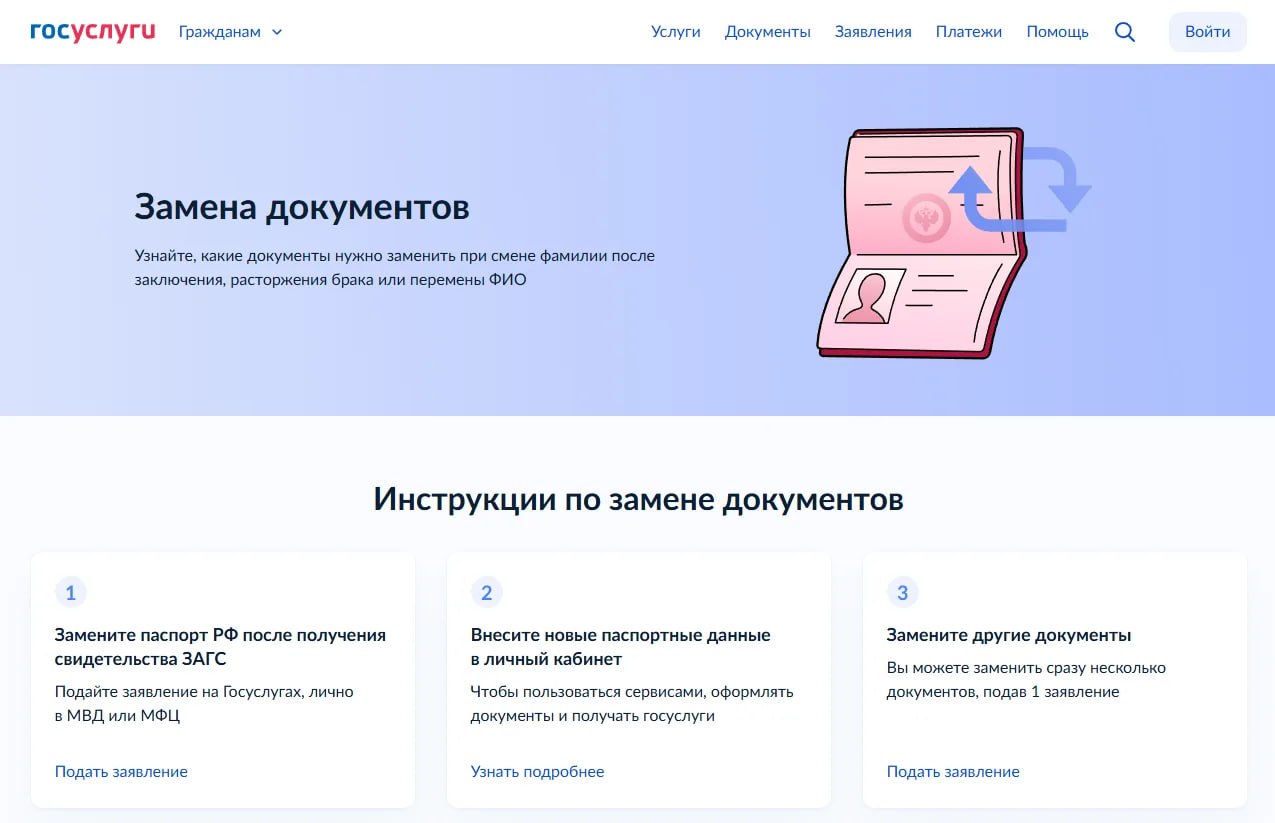Select the step 3 number badge

(x=902, y=592)
